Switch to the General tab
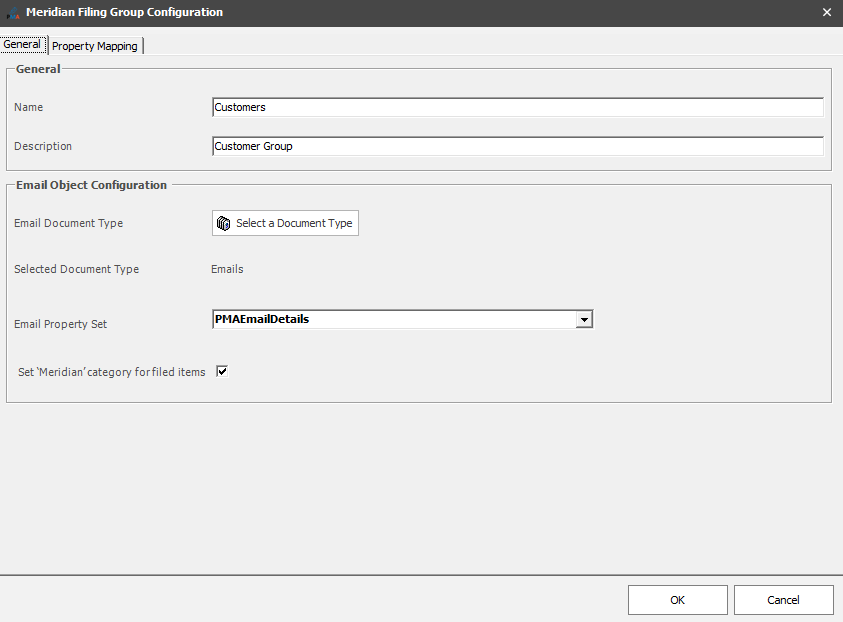843x622 pixels. tap(22, 45)
